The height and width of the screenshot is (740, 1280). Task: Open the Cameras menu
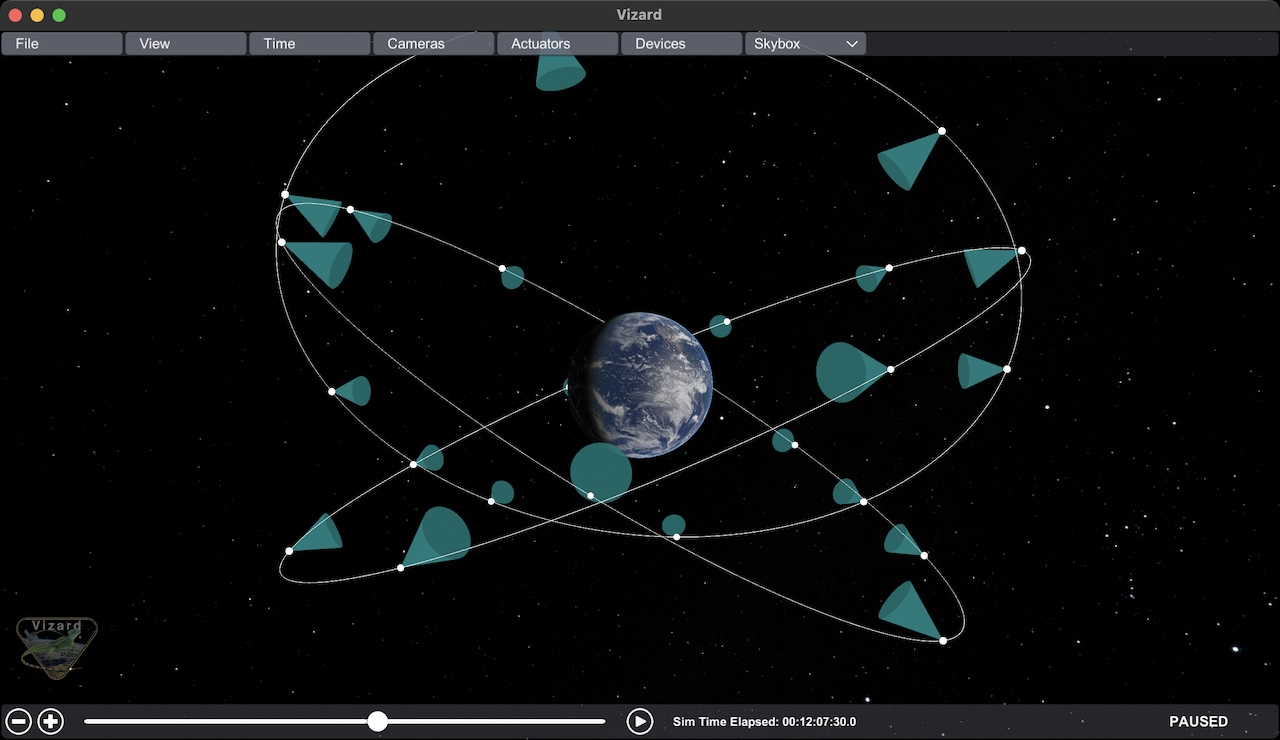434,44
